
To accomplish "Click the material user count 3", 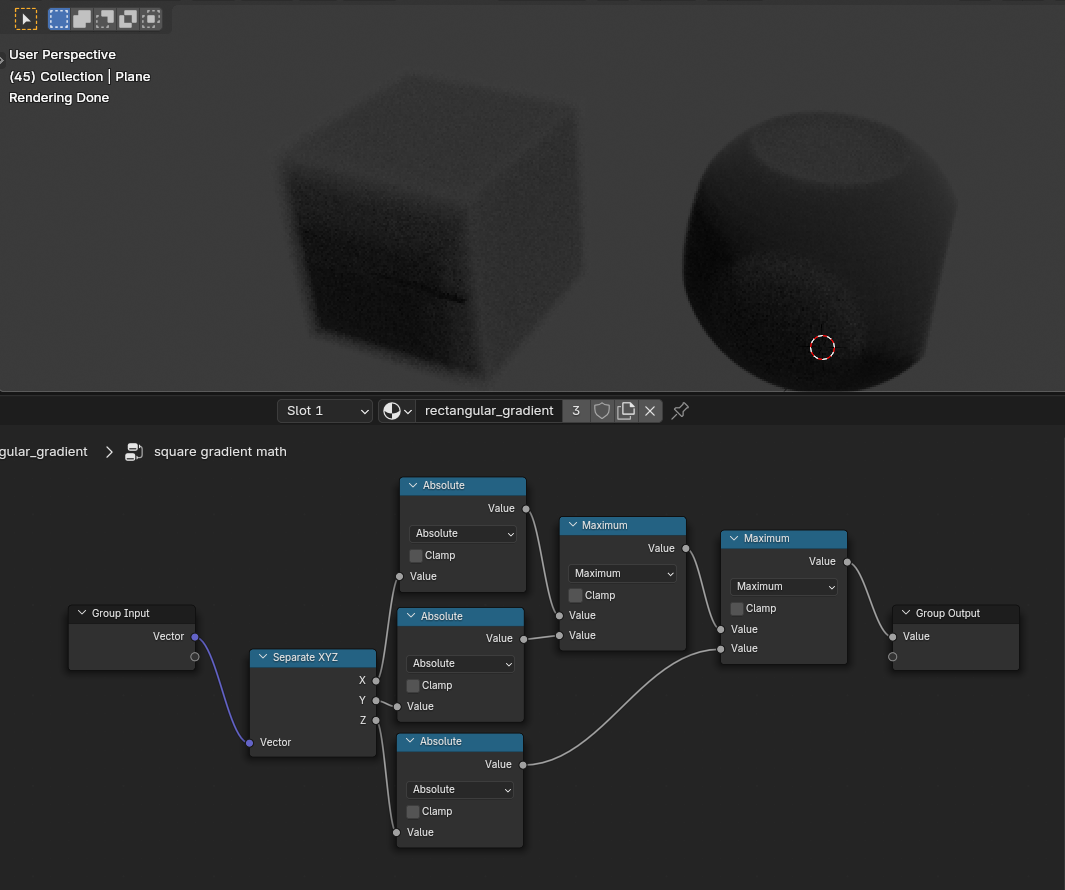I will 576,411.
